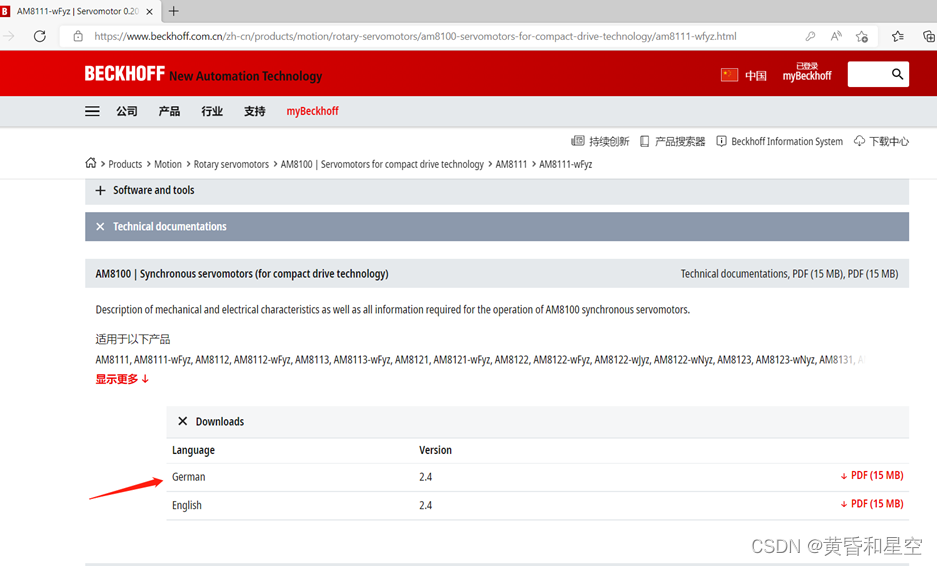The height and width of the screenshot is (566, 937).
Task: Open the 行业 menu
Action: click(212, 111)
